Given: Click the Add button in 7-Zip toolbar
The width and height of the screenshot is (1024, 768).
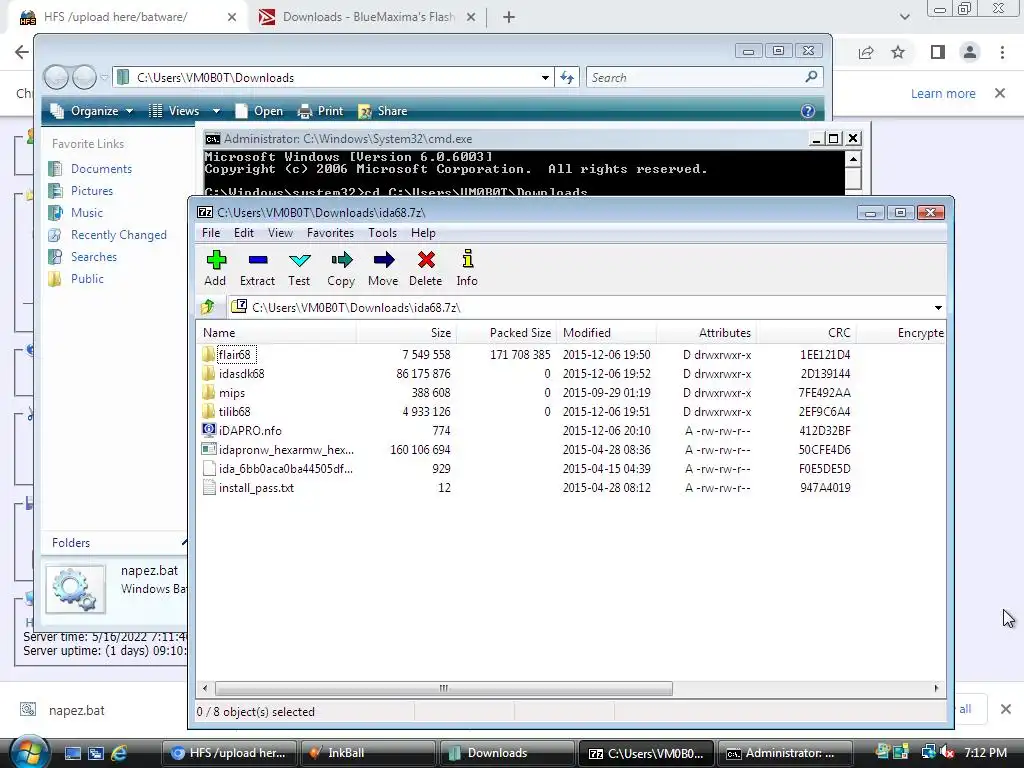Looking at the screenshot, I should pos(215,268).
